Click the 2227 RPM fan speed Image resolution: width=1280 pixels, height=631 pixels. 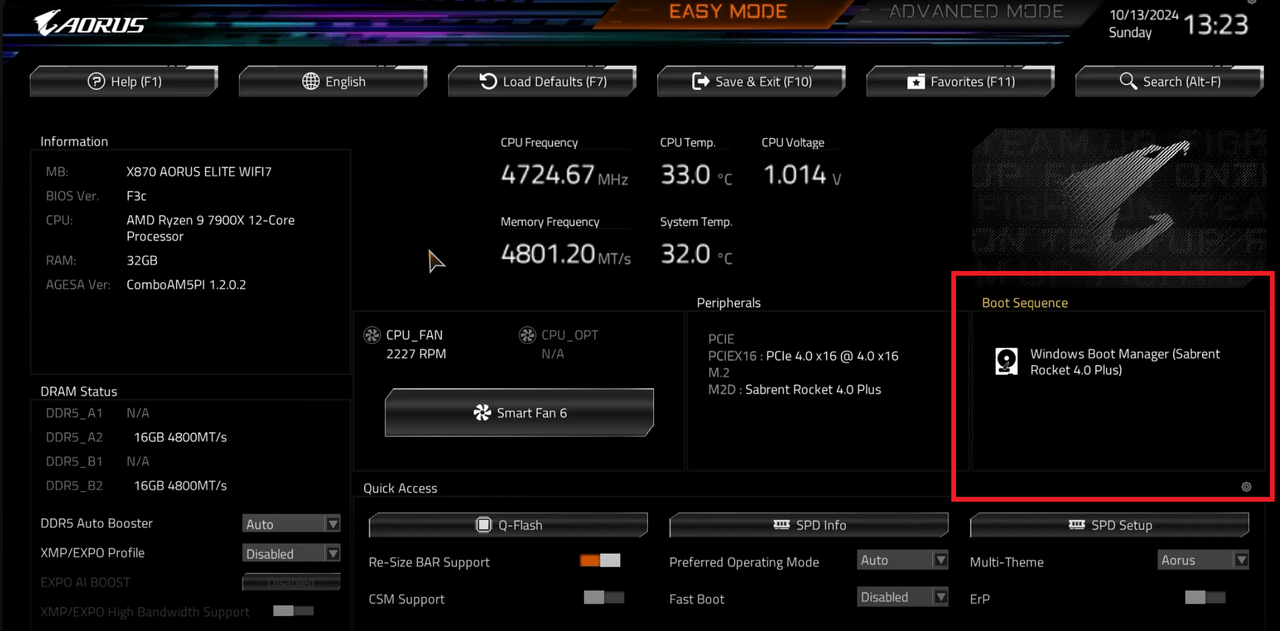click(x=416, y=354)
